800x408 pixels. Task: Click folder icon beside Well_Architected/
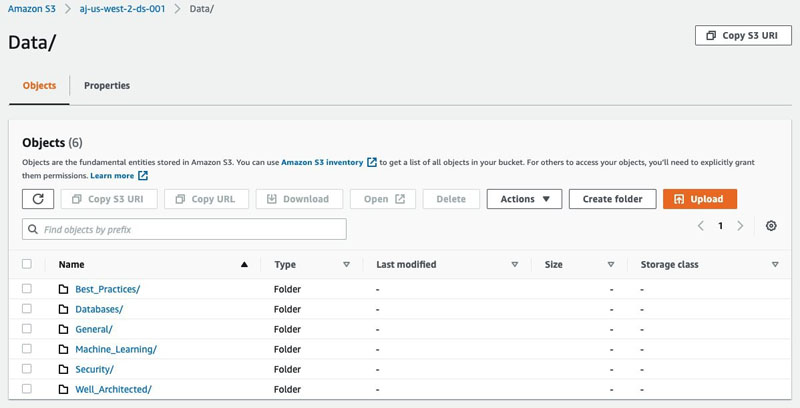(x=63, y=389)
